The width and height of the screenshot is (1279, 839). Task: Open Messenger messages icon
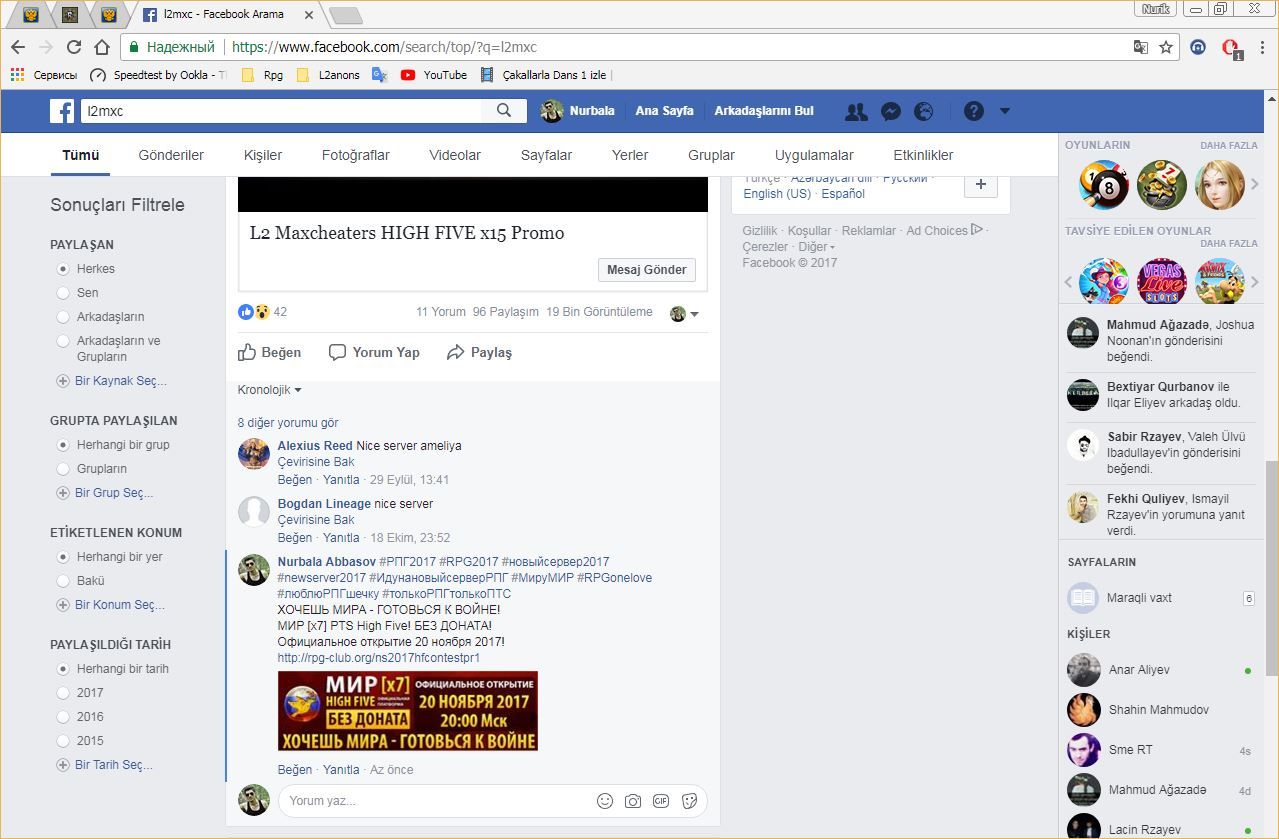(891, 112)
